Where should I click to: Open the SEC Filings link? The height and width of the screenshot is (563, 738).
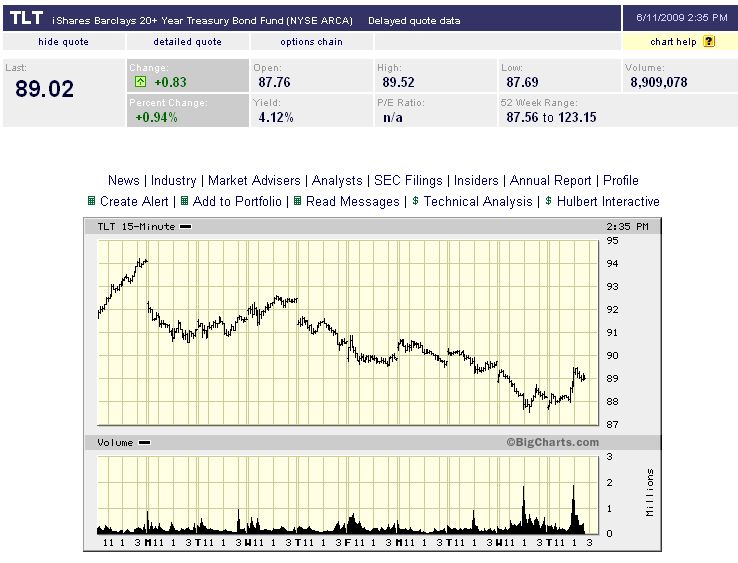point(409,180)
